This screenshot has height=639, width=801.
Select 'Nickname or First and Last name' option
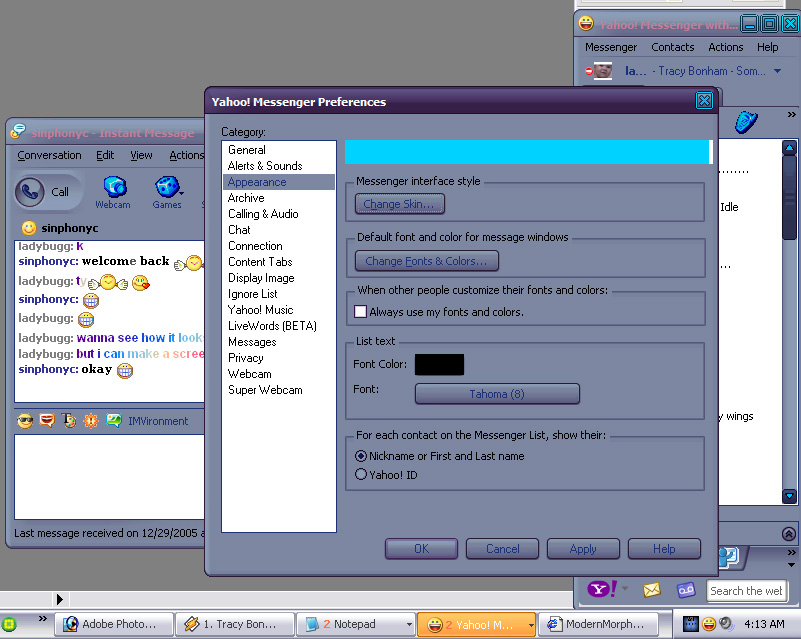point(361,456)
